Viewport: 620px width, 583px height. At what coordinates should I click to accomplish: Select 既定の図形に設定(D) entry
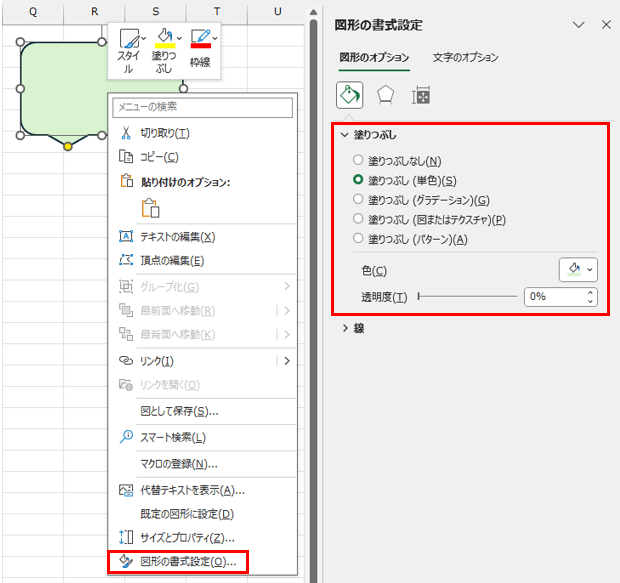click(x=202, y=514)
